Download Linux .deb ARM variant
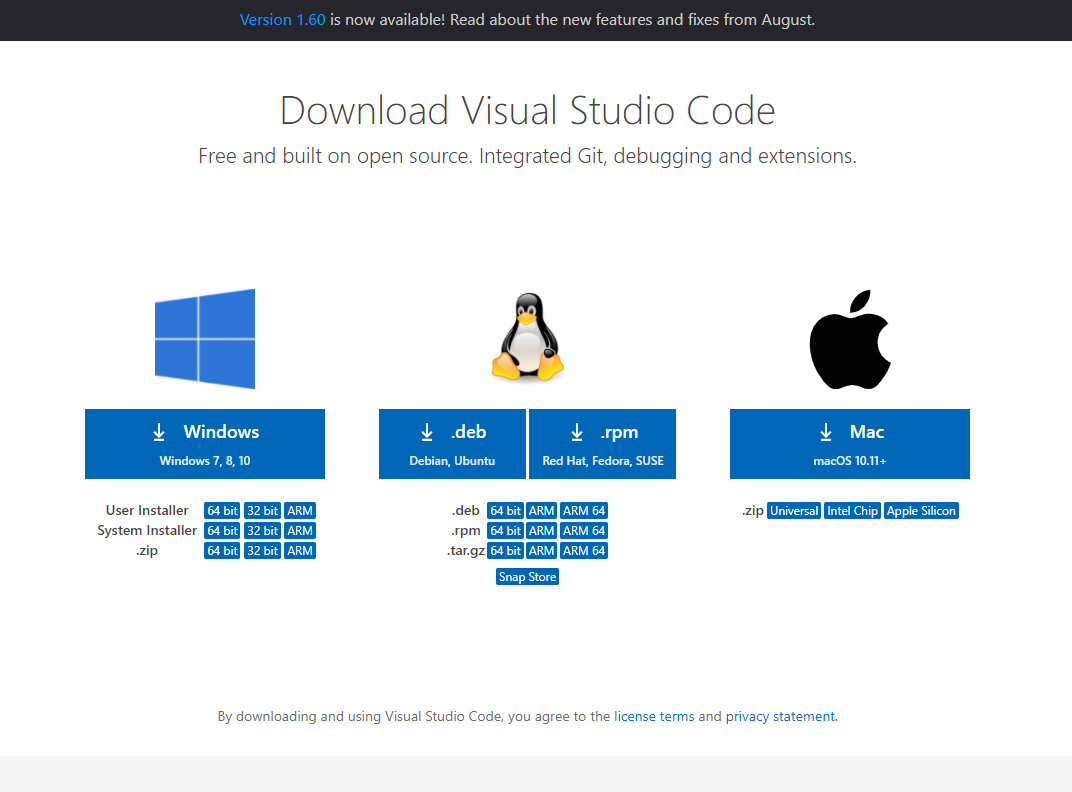This screenshot has width=1072, height=792. 541,511
